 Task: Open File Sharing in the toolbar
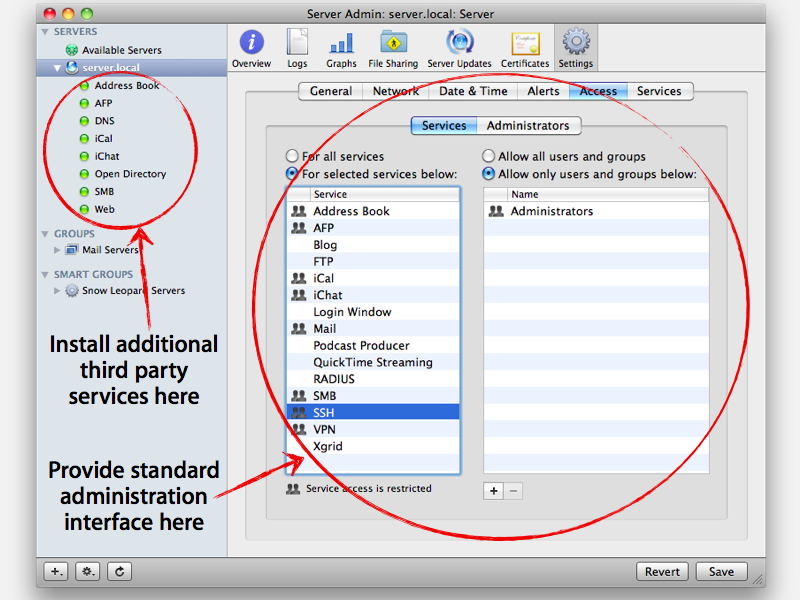click(393, 49)
